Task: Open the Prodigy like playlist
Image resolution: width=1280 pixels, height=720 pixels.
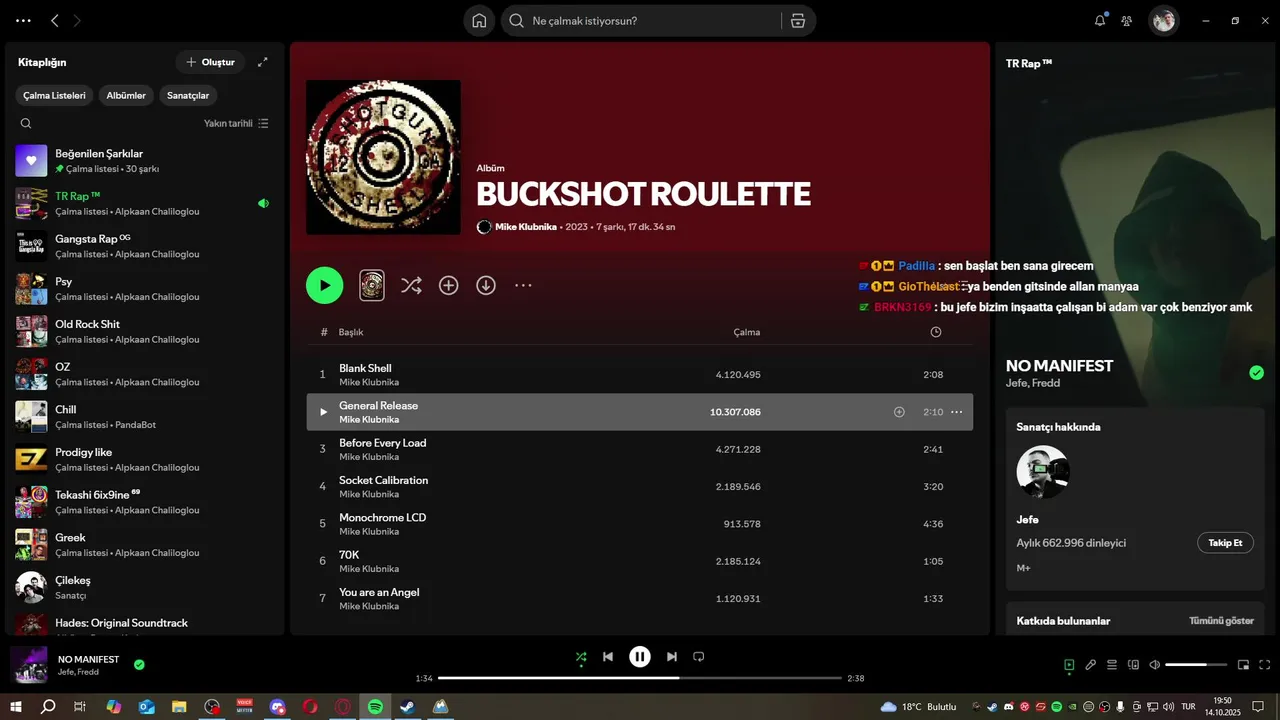Action: (x=144, y=459)
